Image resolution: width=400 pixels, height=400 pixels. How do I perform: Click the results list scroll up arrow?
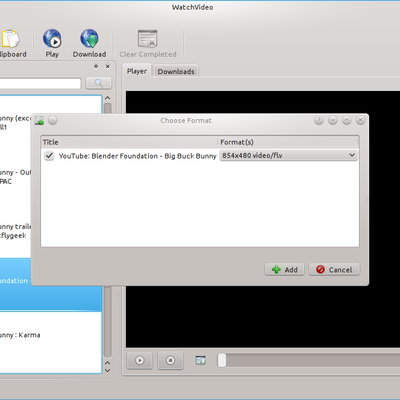pos(107,98)
